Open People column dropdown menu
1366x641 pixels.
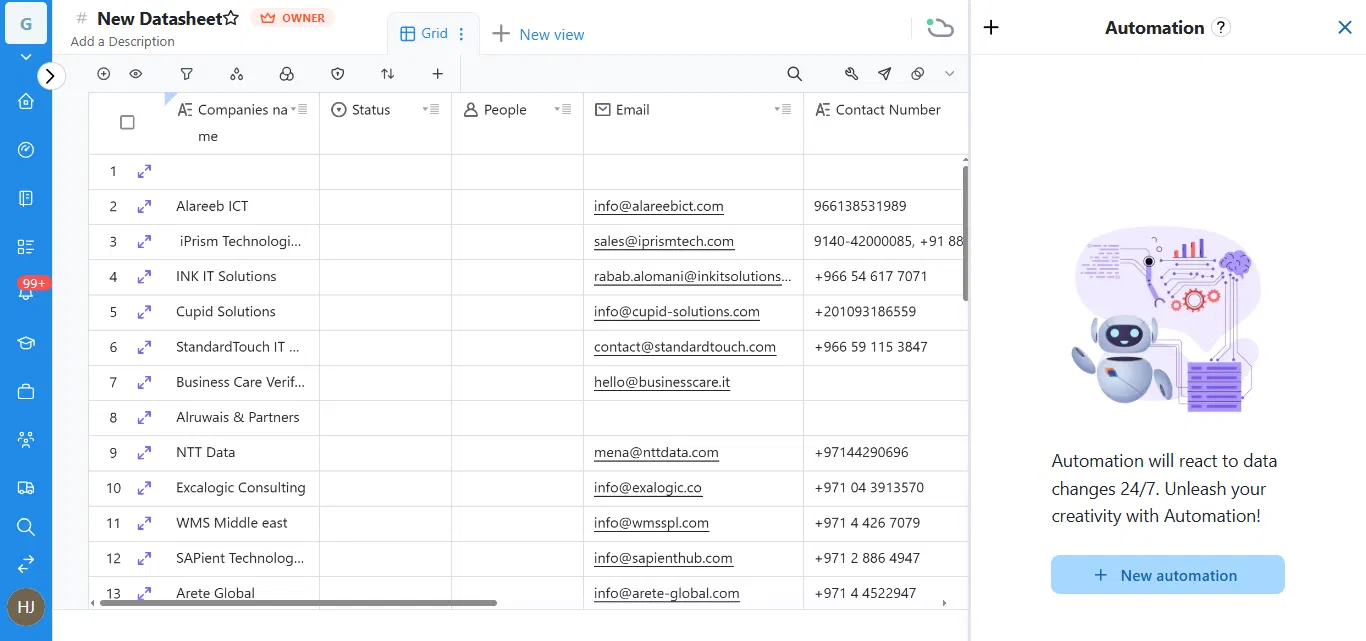point(564,109)
